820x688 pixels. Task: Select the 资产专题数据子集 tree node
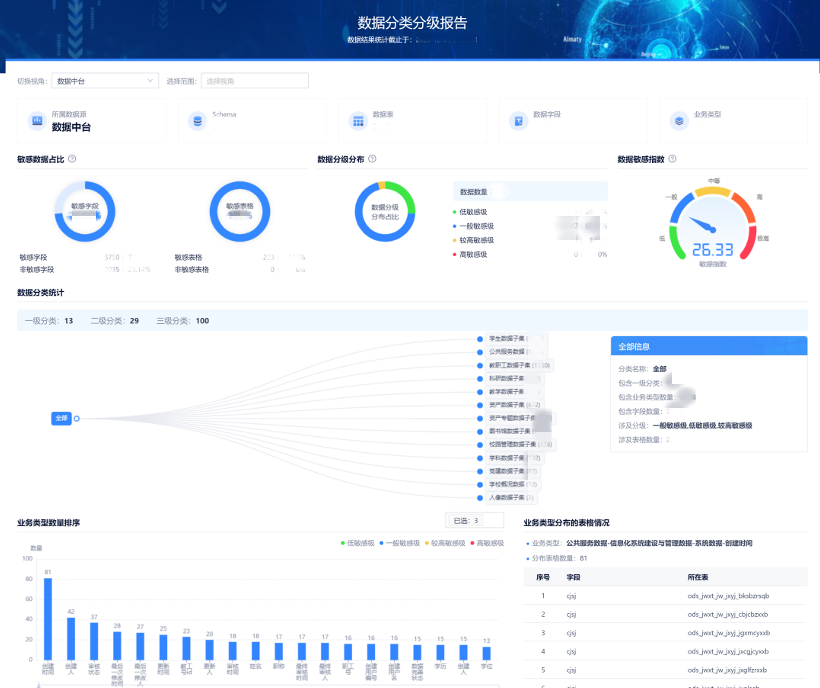click(x=519, y=418)
